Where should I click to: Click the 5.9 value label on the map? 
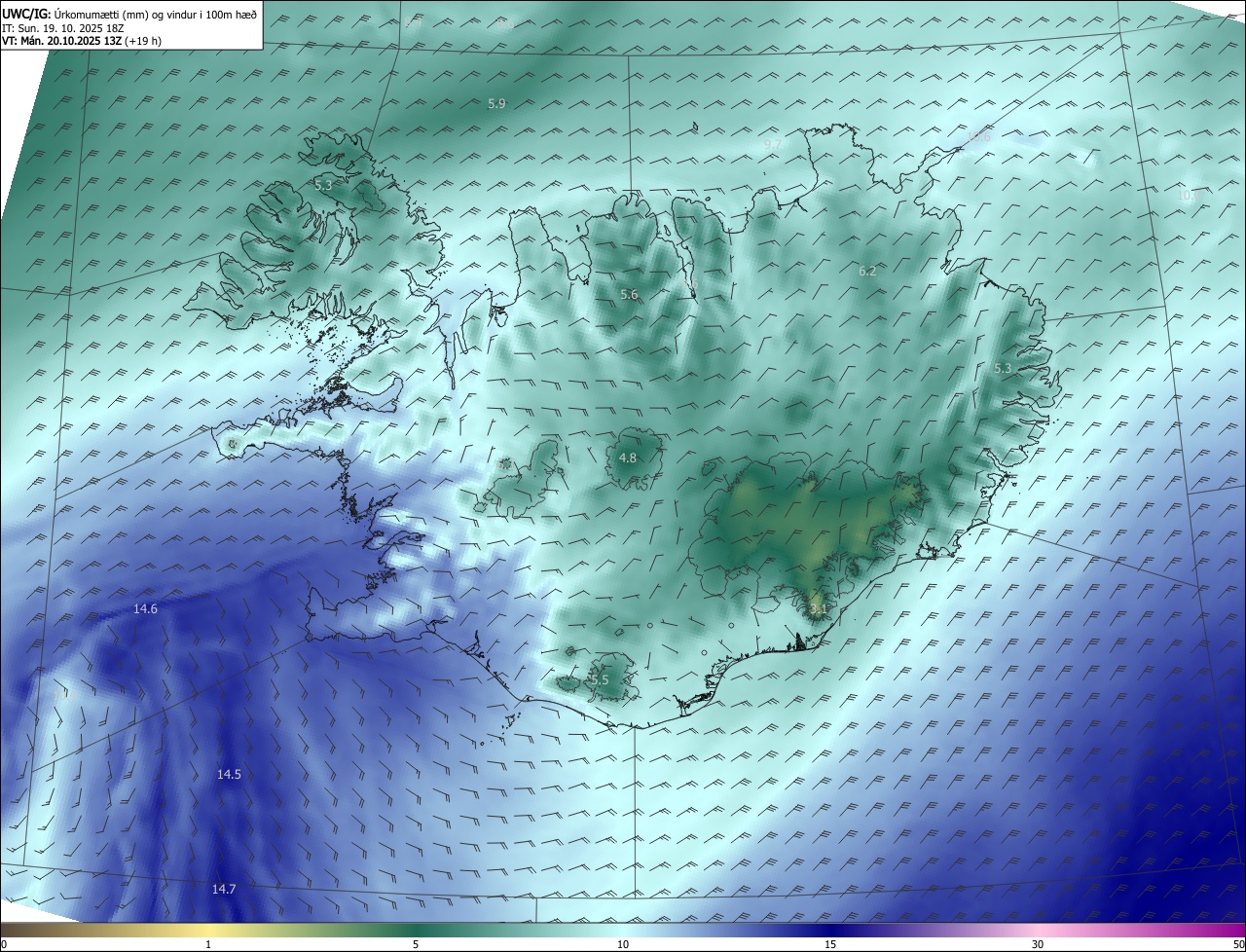click(x=496, y=103)
